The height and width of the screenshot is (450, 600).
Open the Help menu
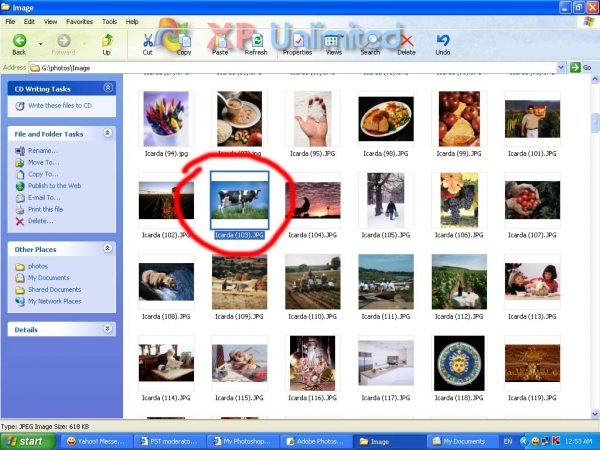132,22
